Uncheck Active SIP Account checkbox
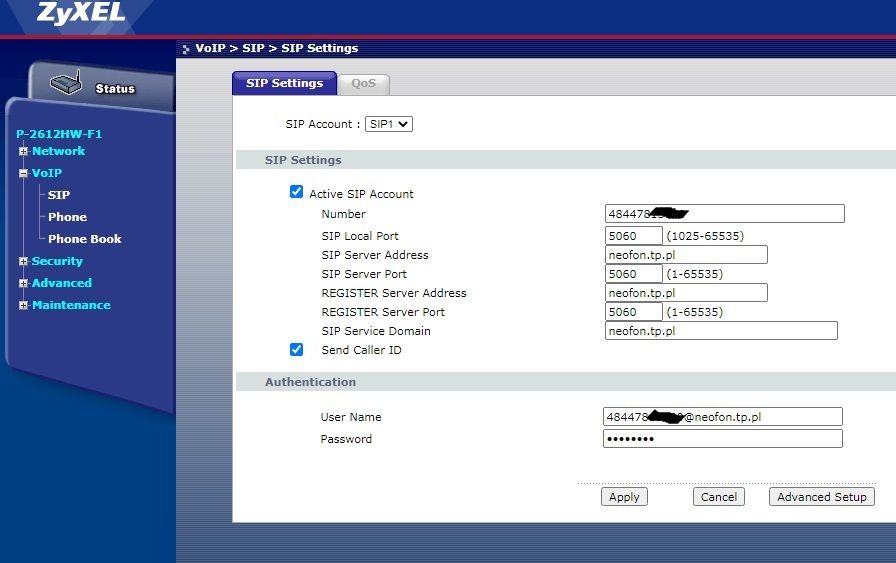 (296, 192)
